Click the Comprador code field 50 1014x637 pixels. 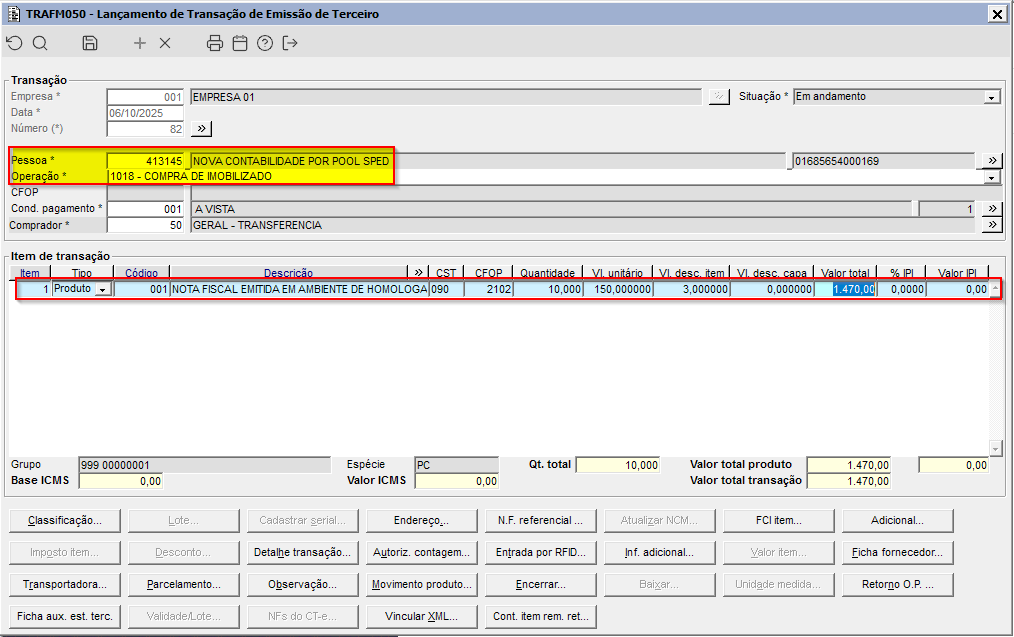pos(146,225)
